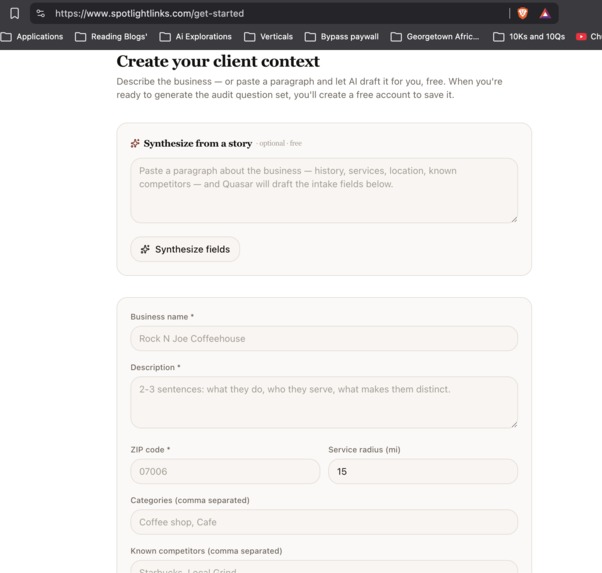
Task: Click the Create your client context heading
Action: point(218,61)
